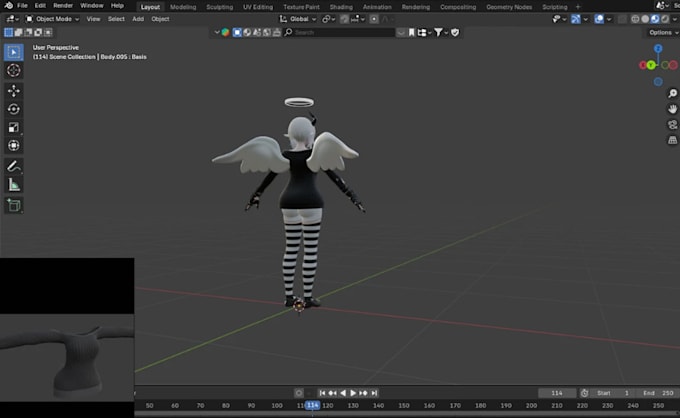The height and width of the screenshot is (418, 680).
Task: Click the green Y axis on gizmo
Action: click(x=651, y=65)
